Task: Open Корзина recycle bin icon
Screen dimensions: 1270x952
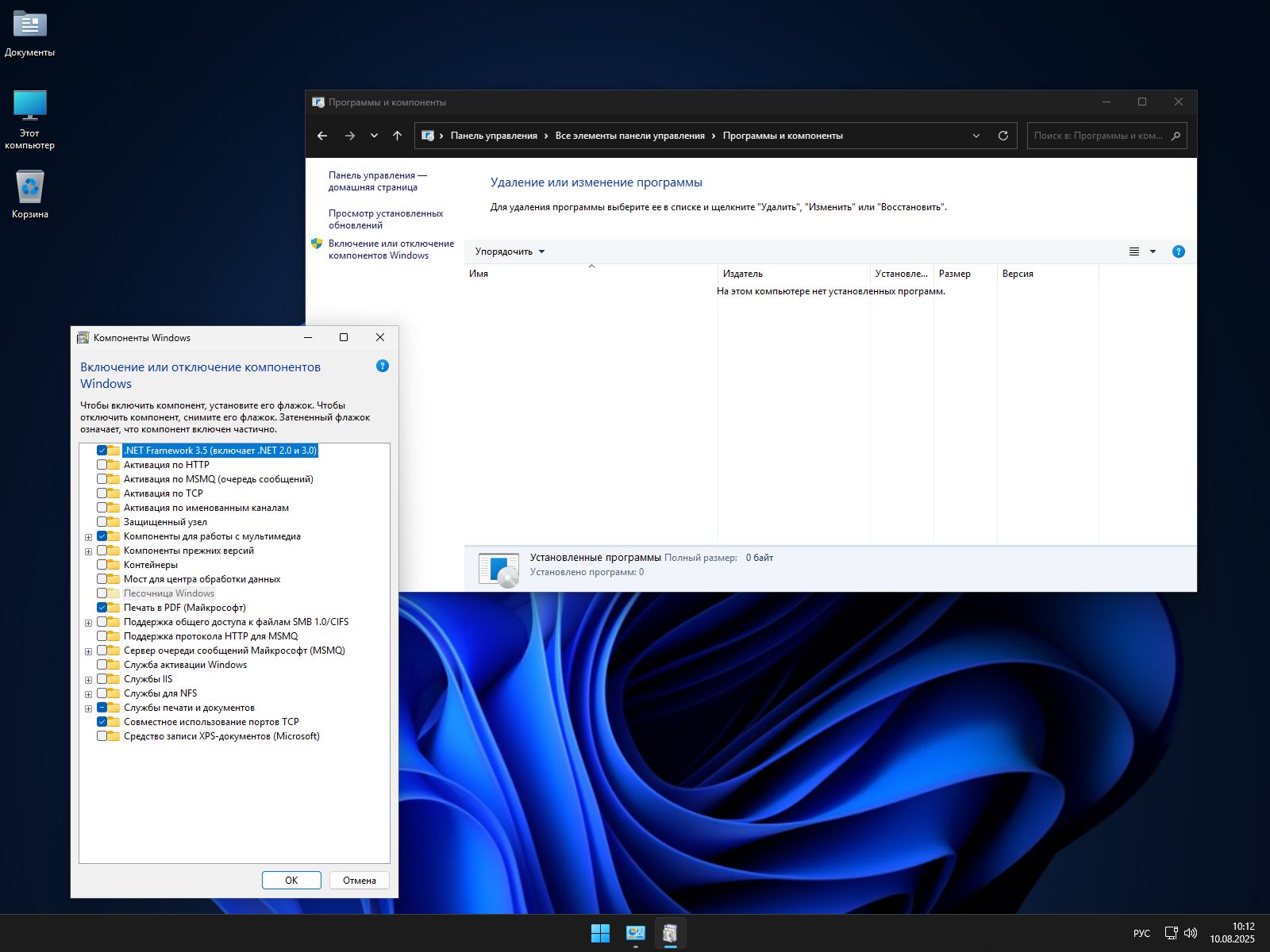Action: coord(29,194)
